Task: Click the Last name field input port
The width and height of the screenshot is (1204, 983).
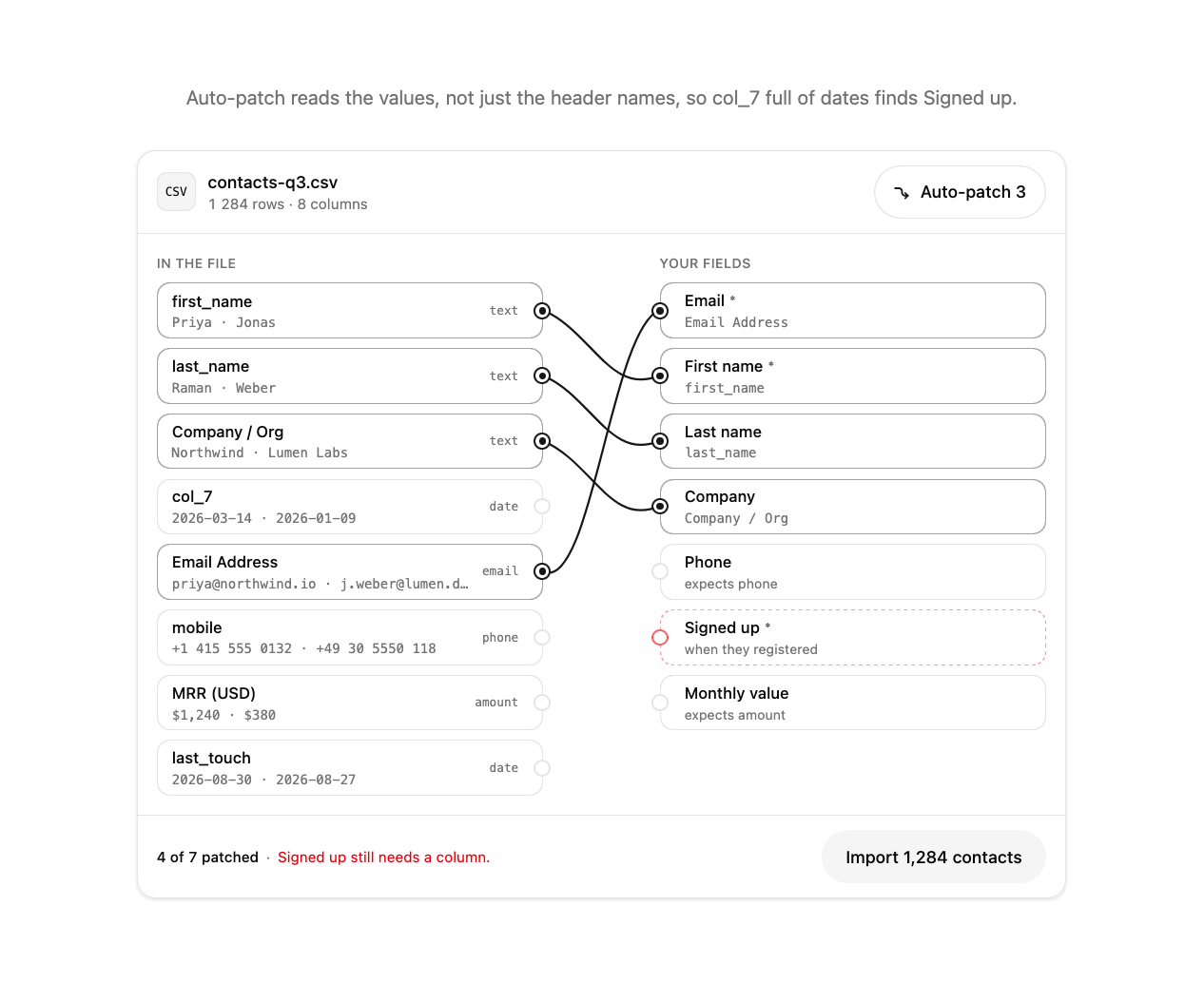Action: click(x=660, y=441)
